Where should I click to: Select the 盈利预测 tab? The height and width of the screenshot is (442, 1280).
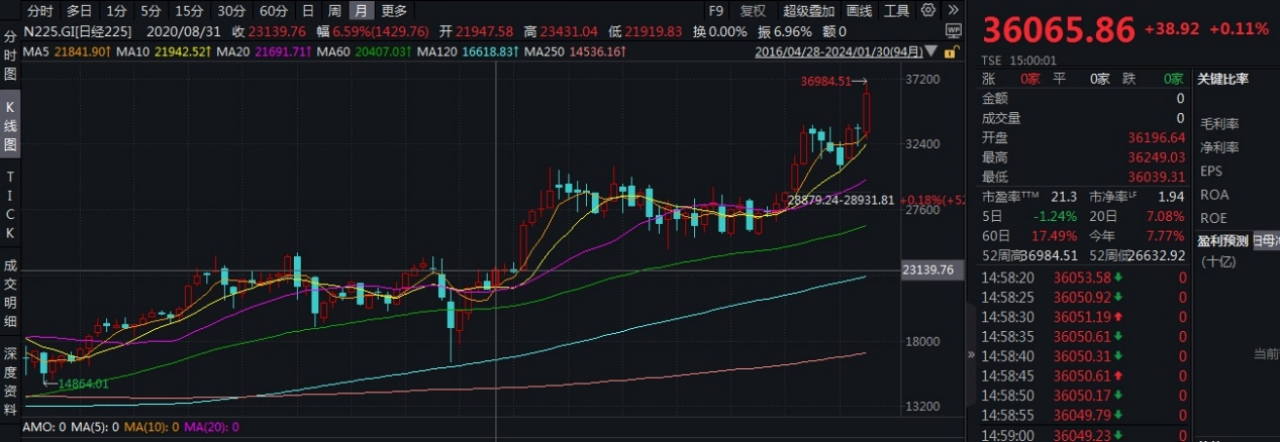pos(1222,240)
